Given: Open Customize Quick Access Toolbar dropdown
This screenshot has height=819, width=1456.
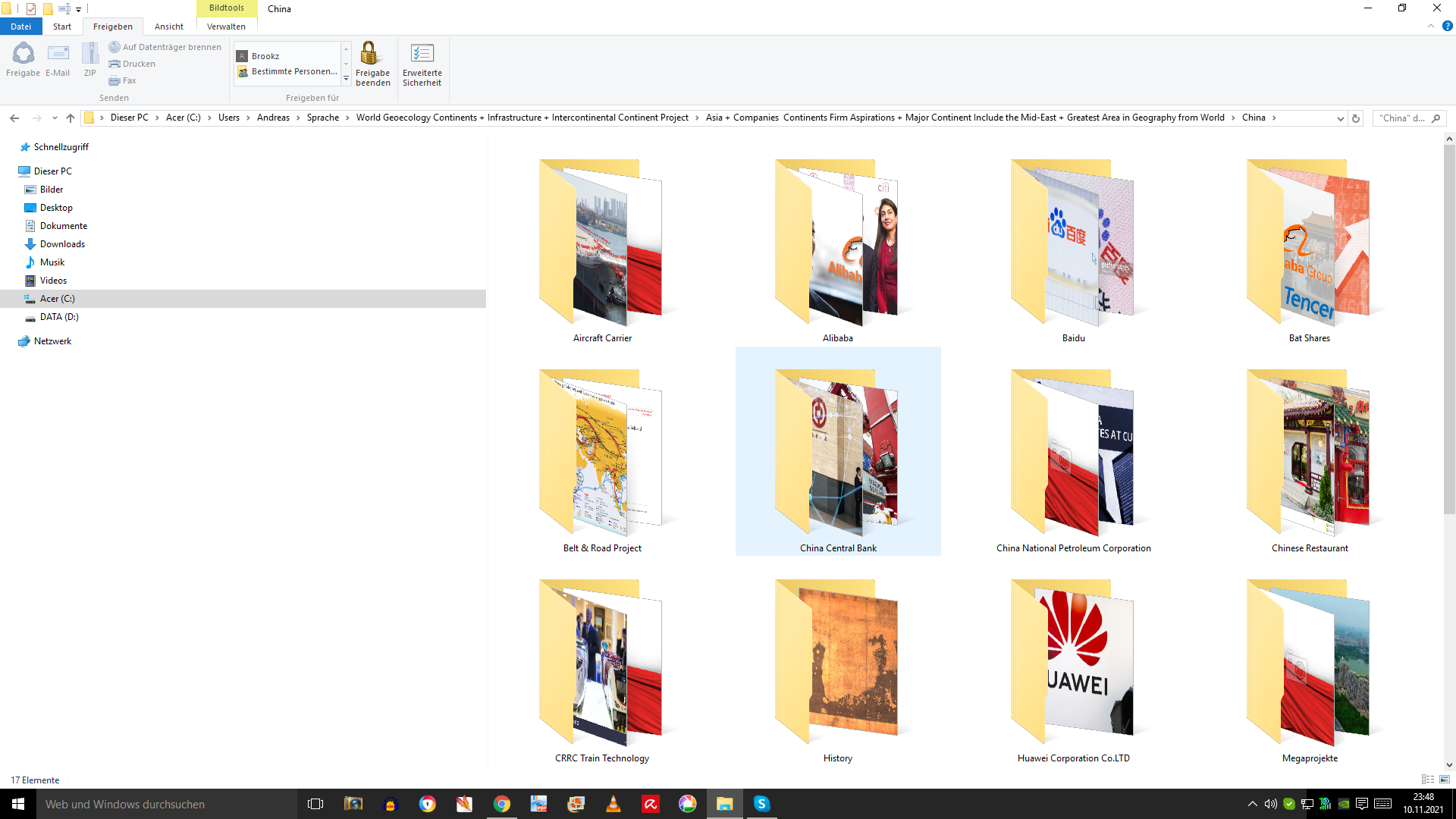Looking at the screenshot, I should [x=78, y=10].
